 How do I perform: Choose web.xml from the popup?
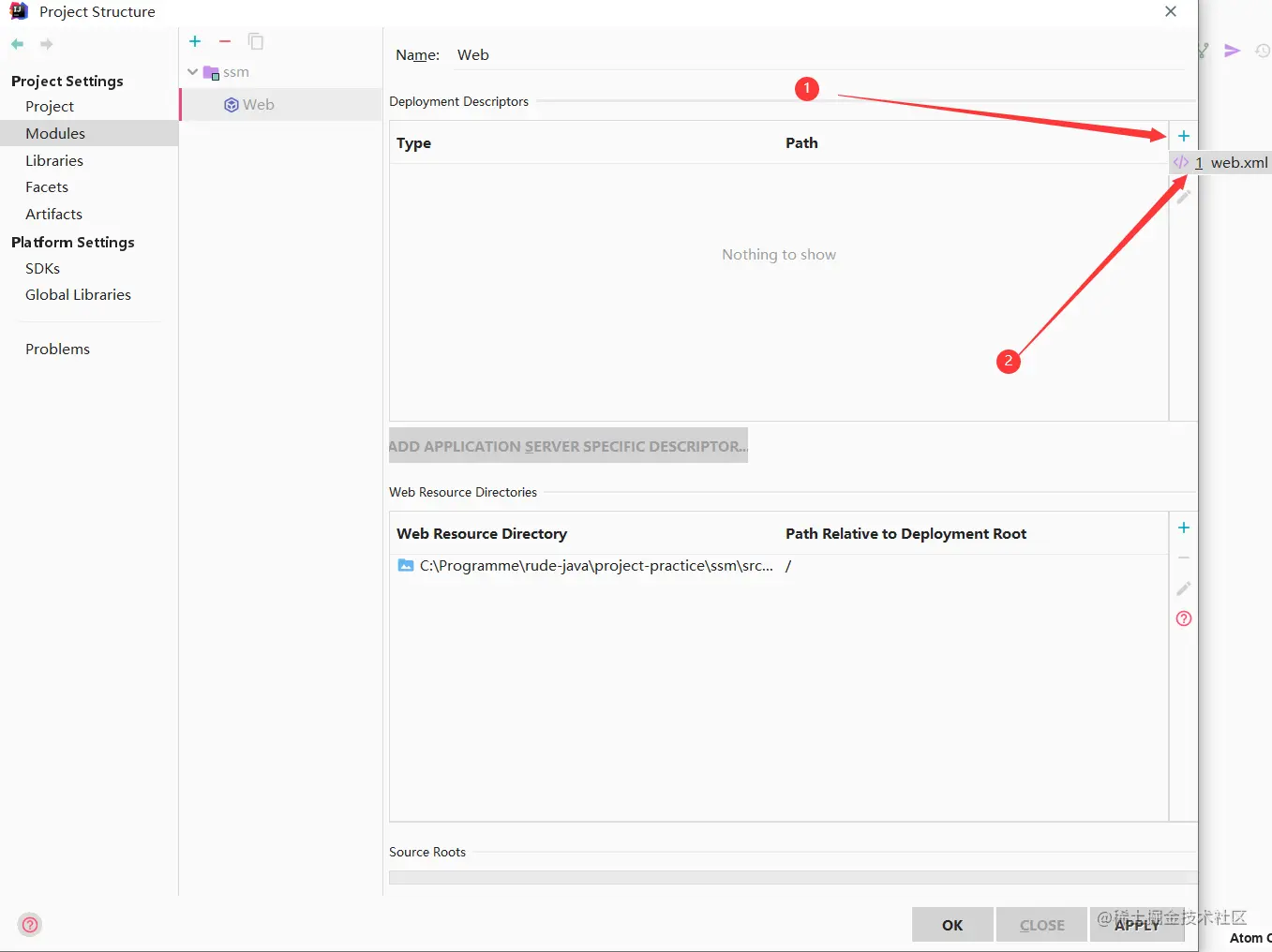1221,163
